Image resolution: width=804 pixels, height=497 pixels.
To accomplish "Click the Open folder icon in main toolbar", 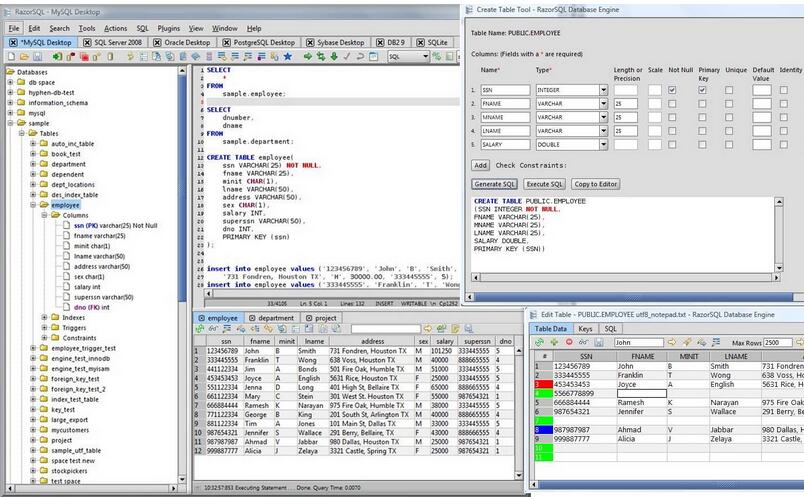I will pyautogui.click(x=24, y=56).
